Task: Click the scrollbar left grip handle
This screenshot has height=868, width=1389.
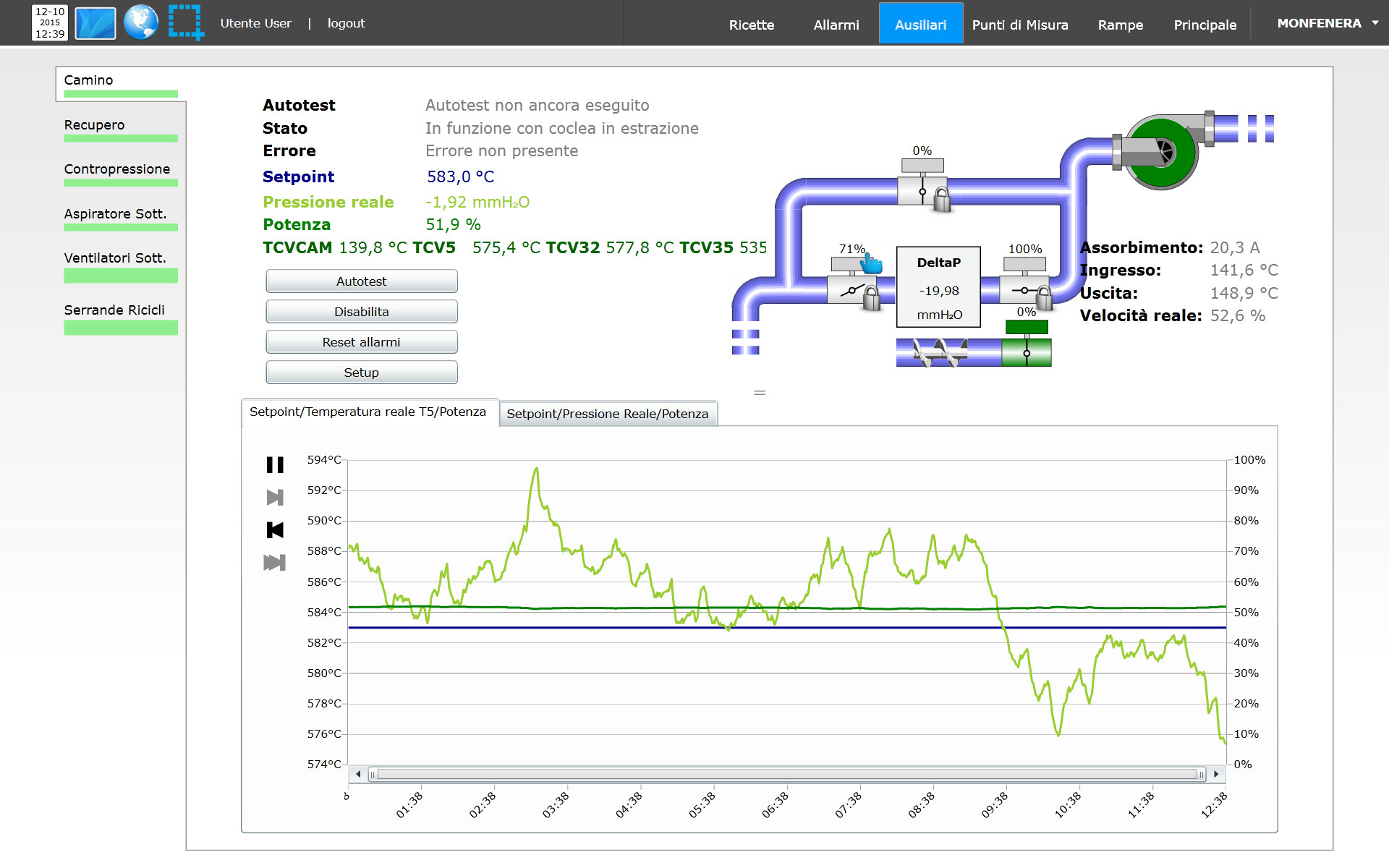Action: point(373,774)
